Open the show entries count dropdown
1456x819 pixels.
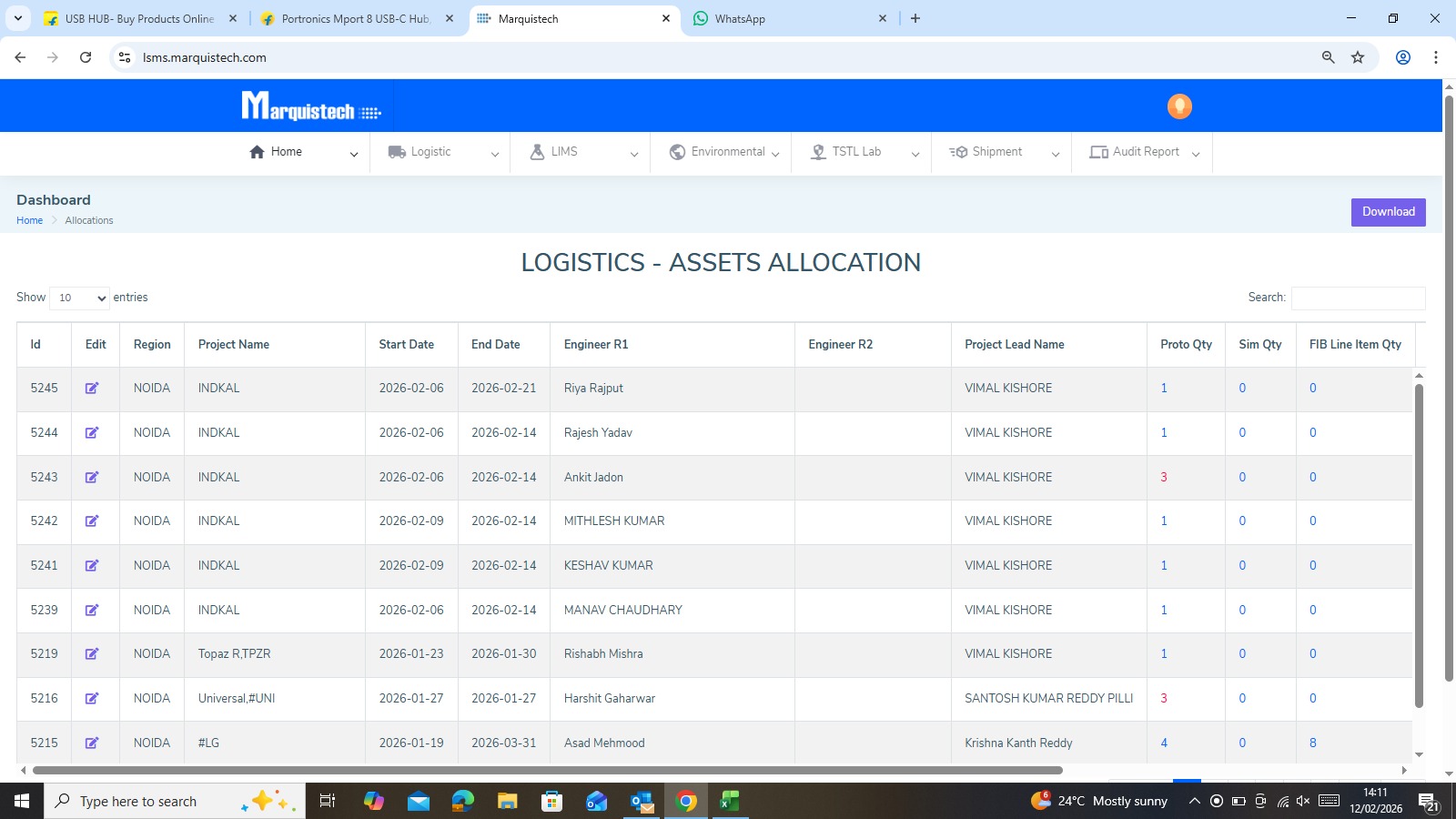[79, 298]
